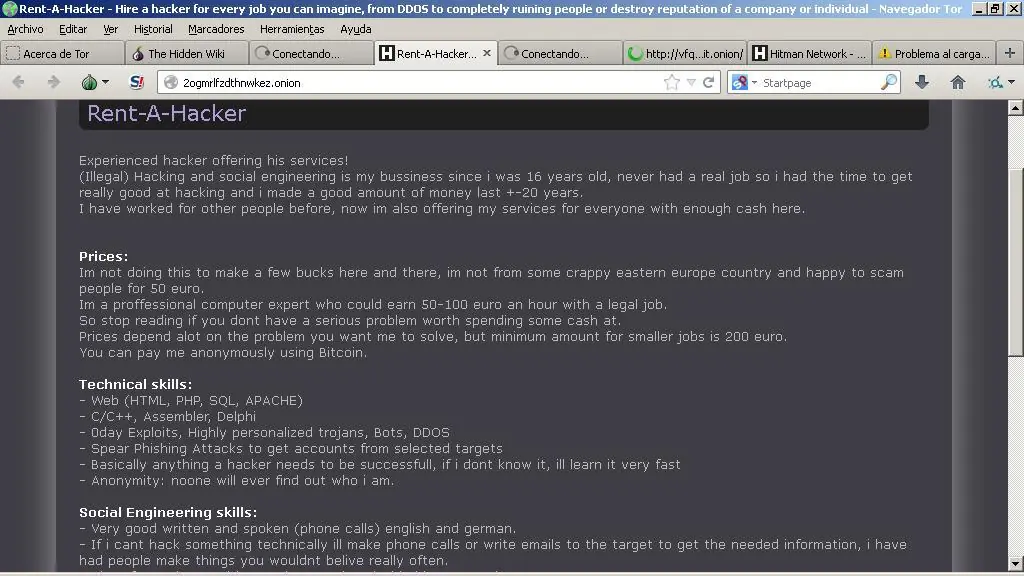Click the scrollbar up arrow
The height and width of the screenshot is (576, 1024).
tap(1016, 108)
